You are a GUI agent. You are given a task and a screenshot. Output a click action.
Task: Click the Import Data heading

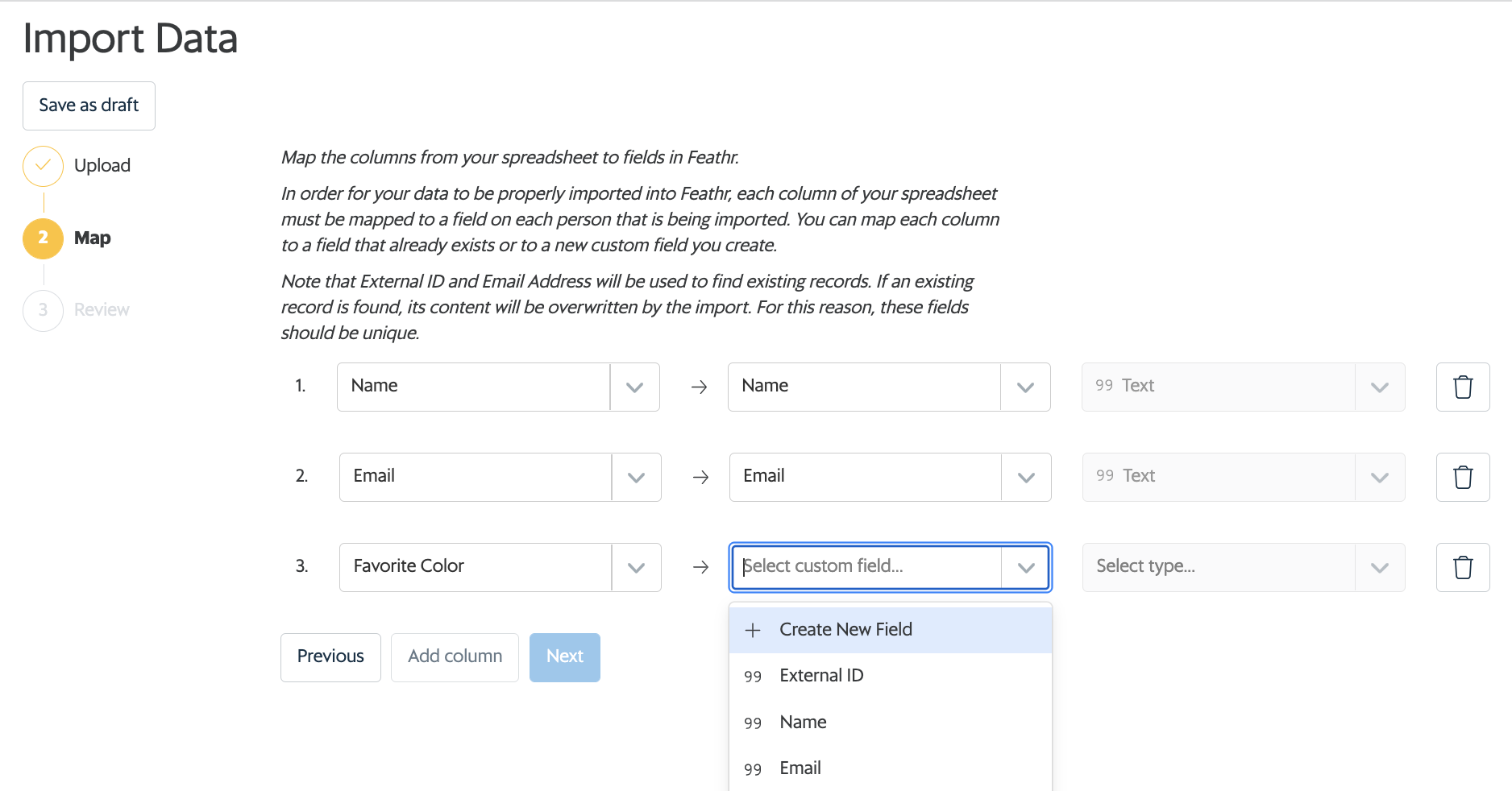pyautogui.click(x=131, y=39)
